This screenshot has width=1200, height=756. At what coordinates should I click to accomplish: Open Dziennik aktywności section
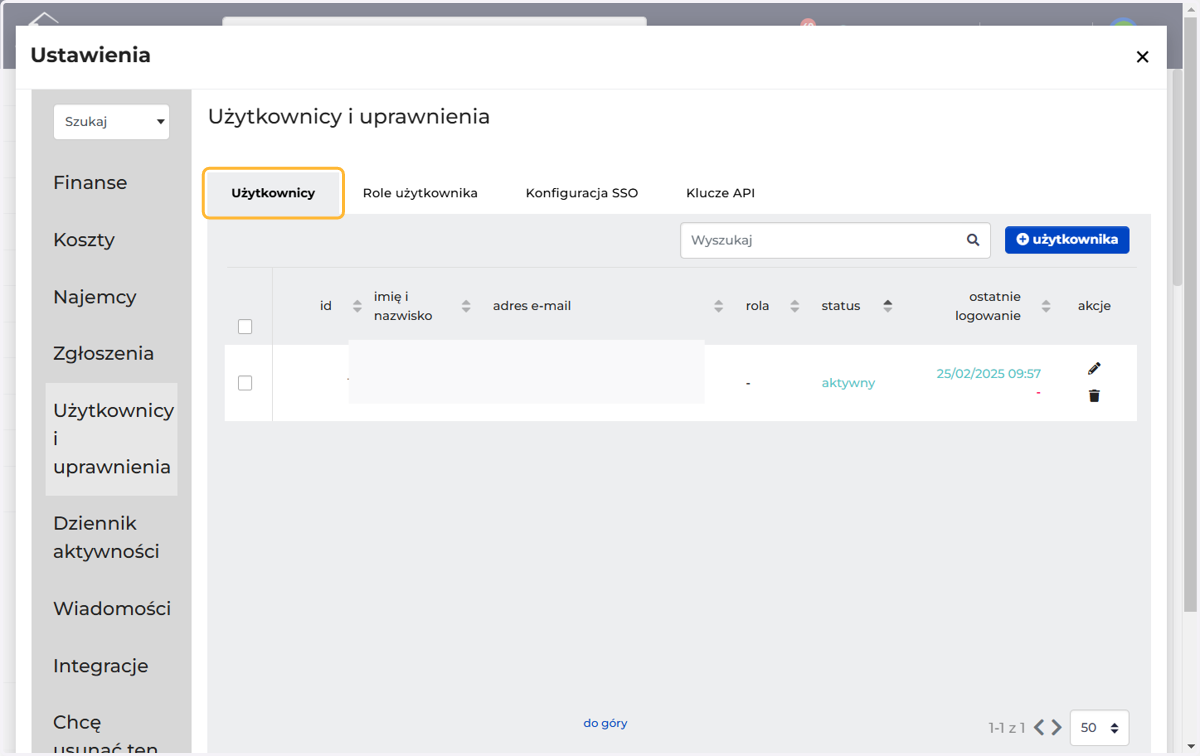coord(106,537)
